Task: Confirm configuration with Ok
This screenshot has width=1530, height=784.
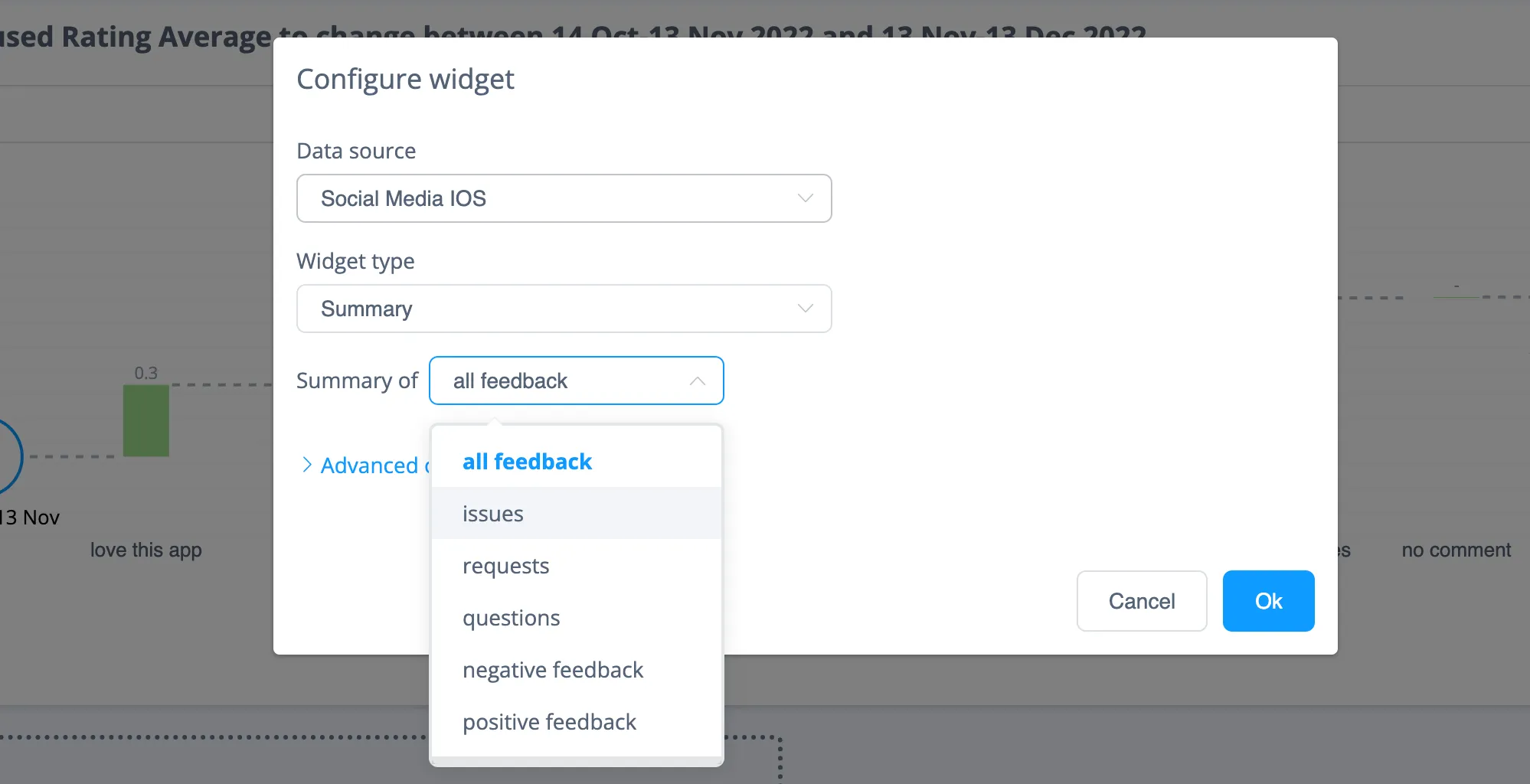Action: coord(1267,601)
